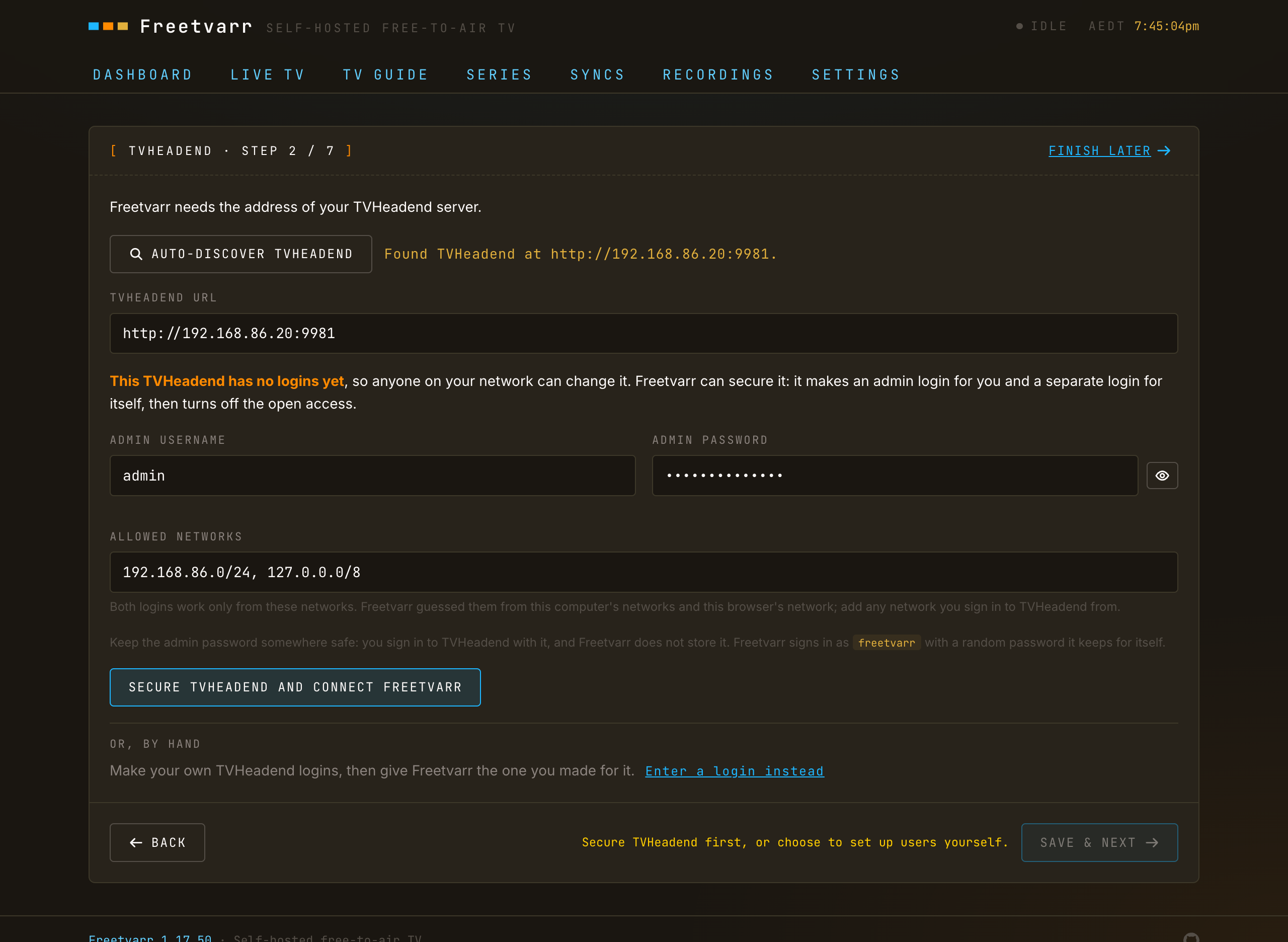Open Freetvarr version link in footer
Image resolution: width=1288 pixels, height=942 pixels.
pos(150,938)
